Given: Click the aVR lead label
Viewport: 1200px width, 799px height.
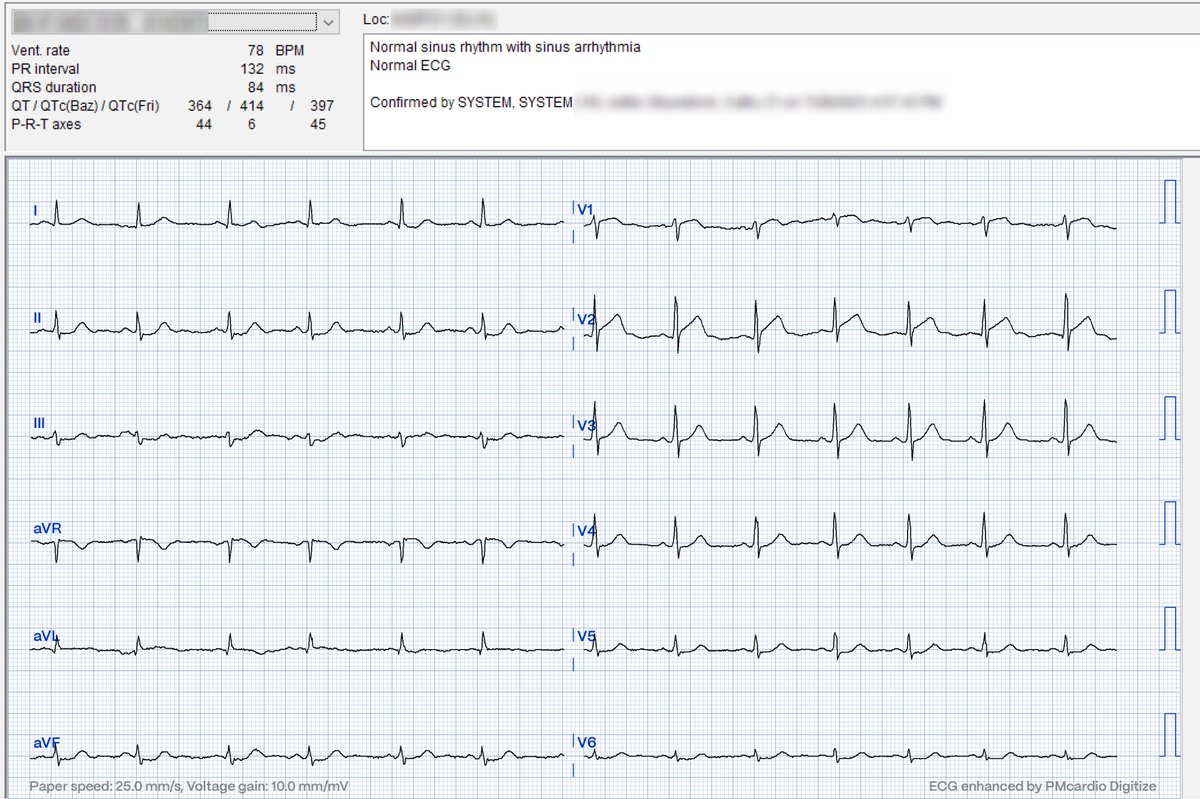Looking at the screenshot, I should (x=47, y=528).
